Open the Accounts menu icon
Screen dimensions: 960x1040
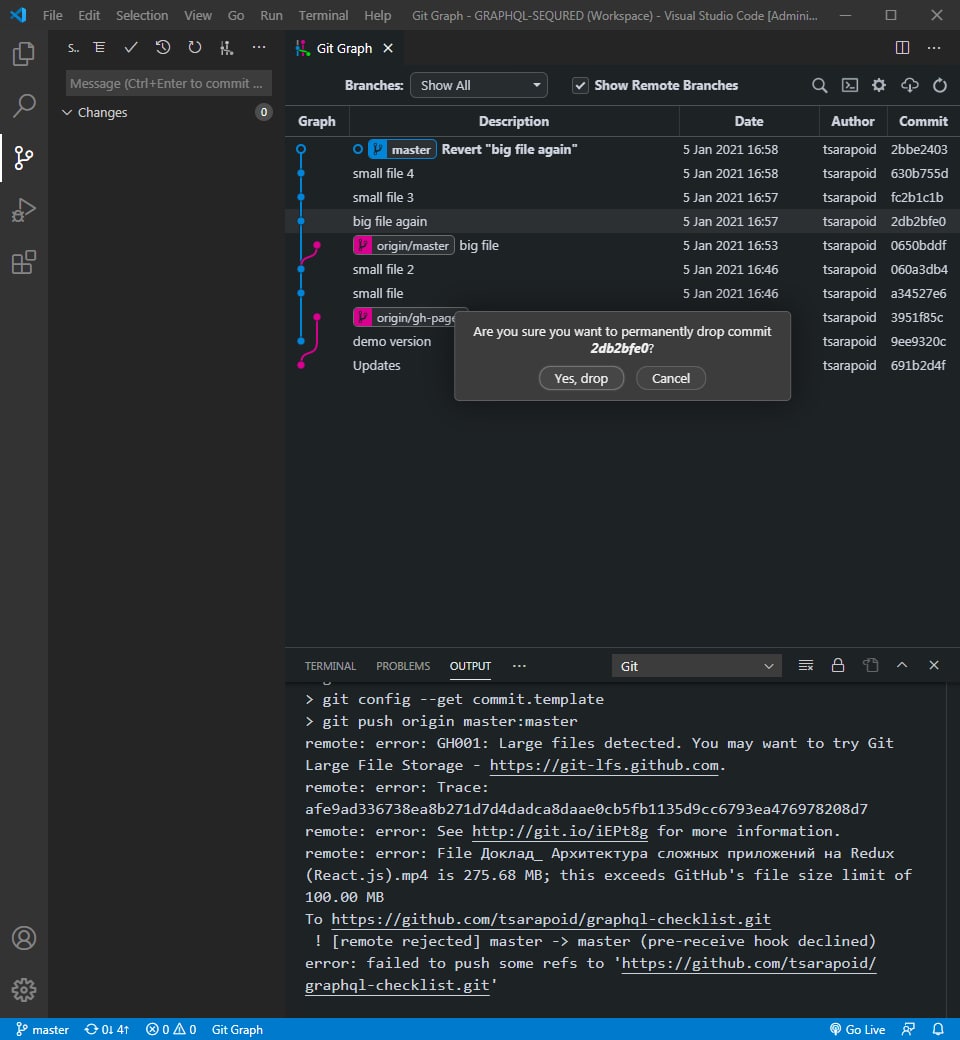point(24,939)
